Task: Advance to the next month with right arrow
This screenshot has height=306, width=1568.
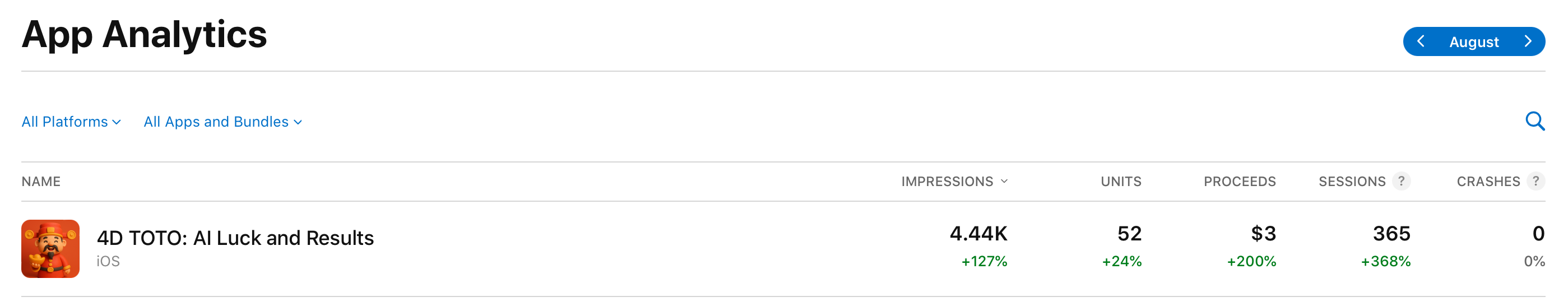Action: [x=1527, y=41]
